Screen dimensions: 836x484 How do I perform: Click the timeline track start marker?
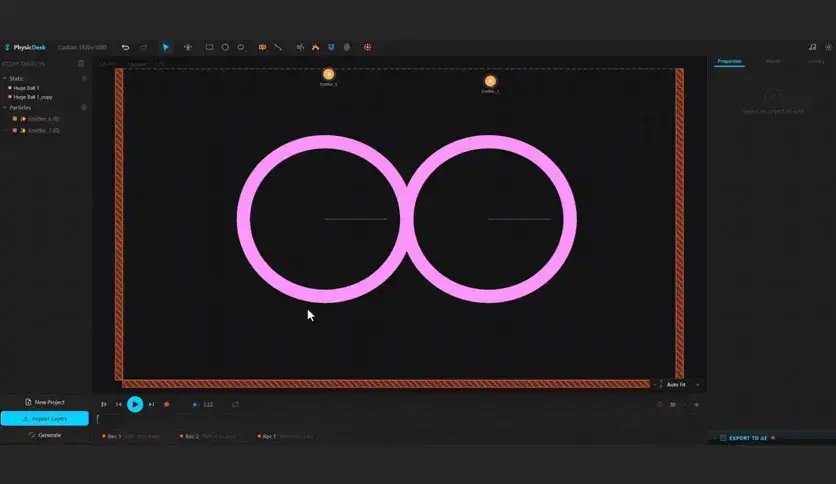(x=98, y=419)
